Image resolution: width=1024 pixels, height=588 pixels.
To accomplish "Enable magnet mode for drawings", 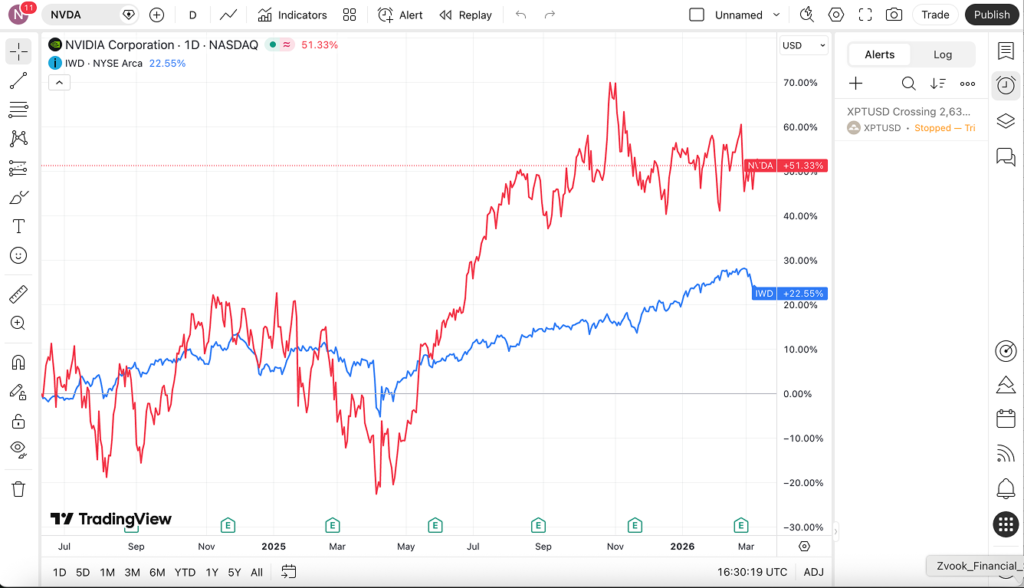I will point(19,360).
